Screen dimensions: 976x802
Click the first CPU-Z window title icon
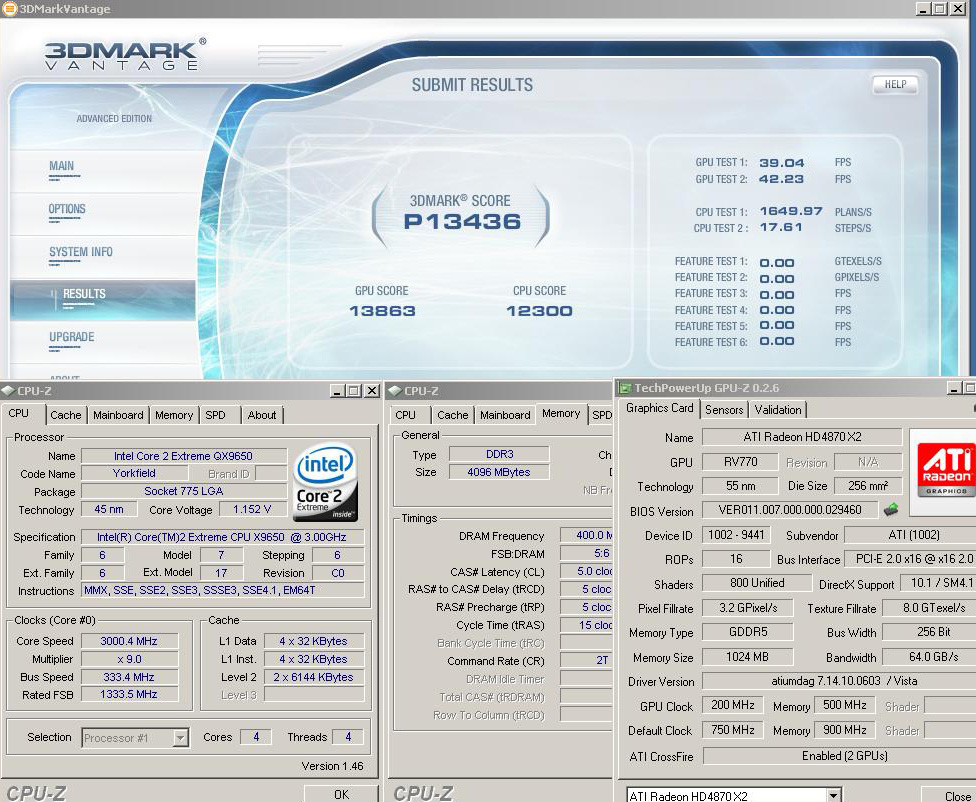8,391
